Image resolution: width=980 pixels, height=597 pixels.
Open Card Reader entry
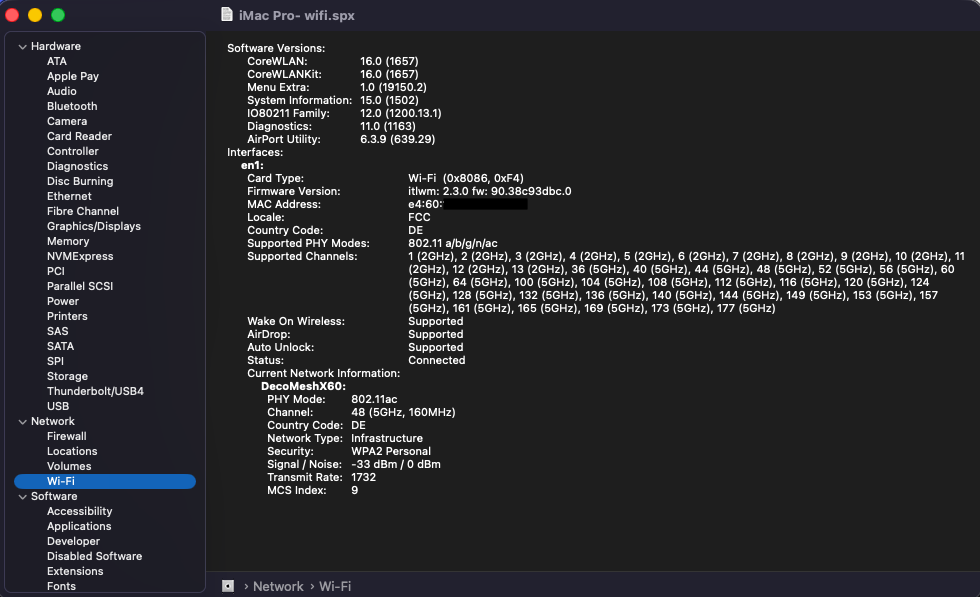(79, 136)
